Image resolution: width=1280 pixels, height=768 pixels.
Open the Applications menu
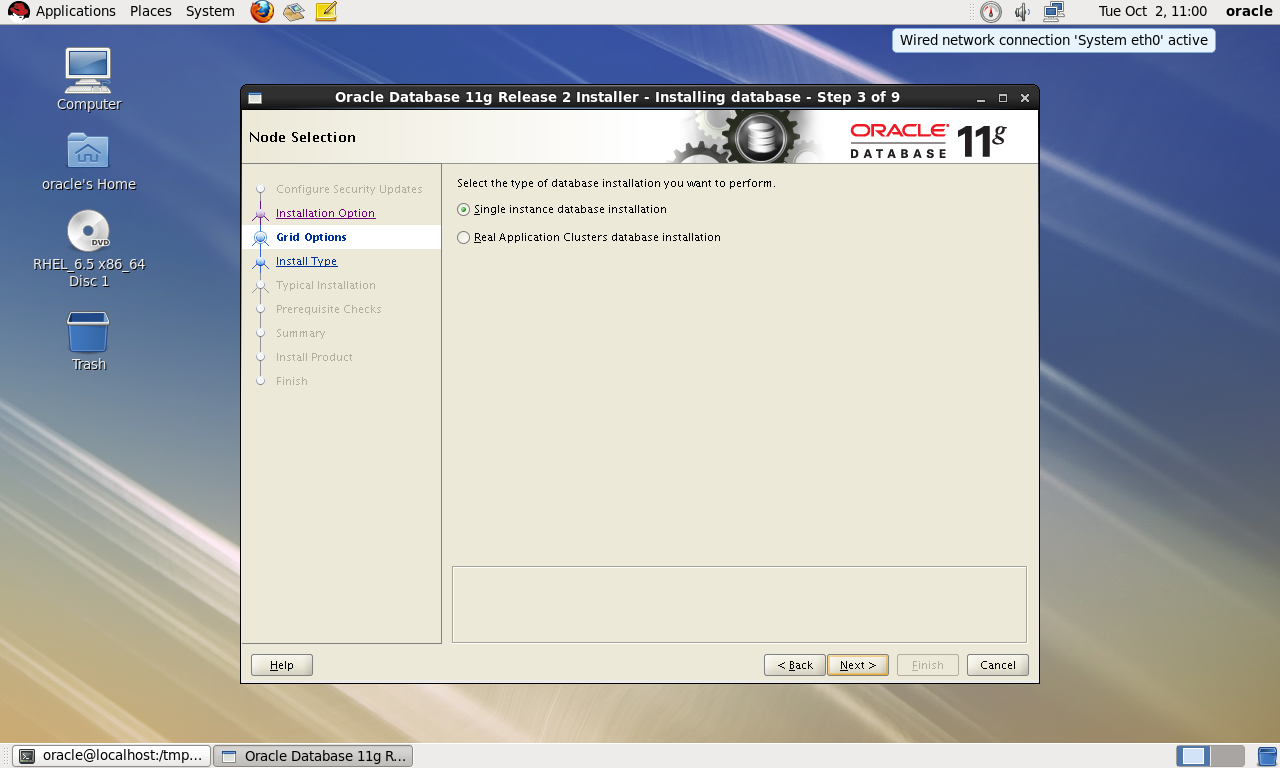76,11
